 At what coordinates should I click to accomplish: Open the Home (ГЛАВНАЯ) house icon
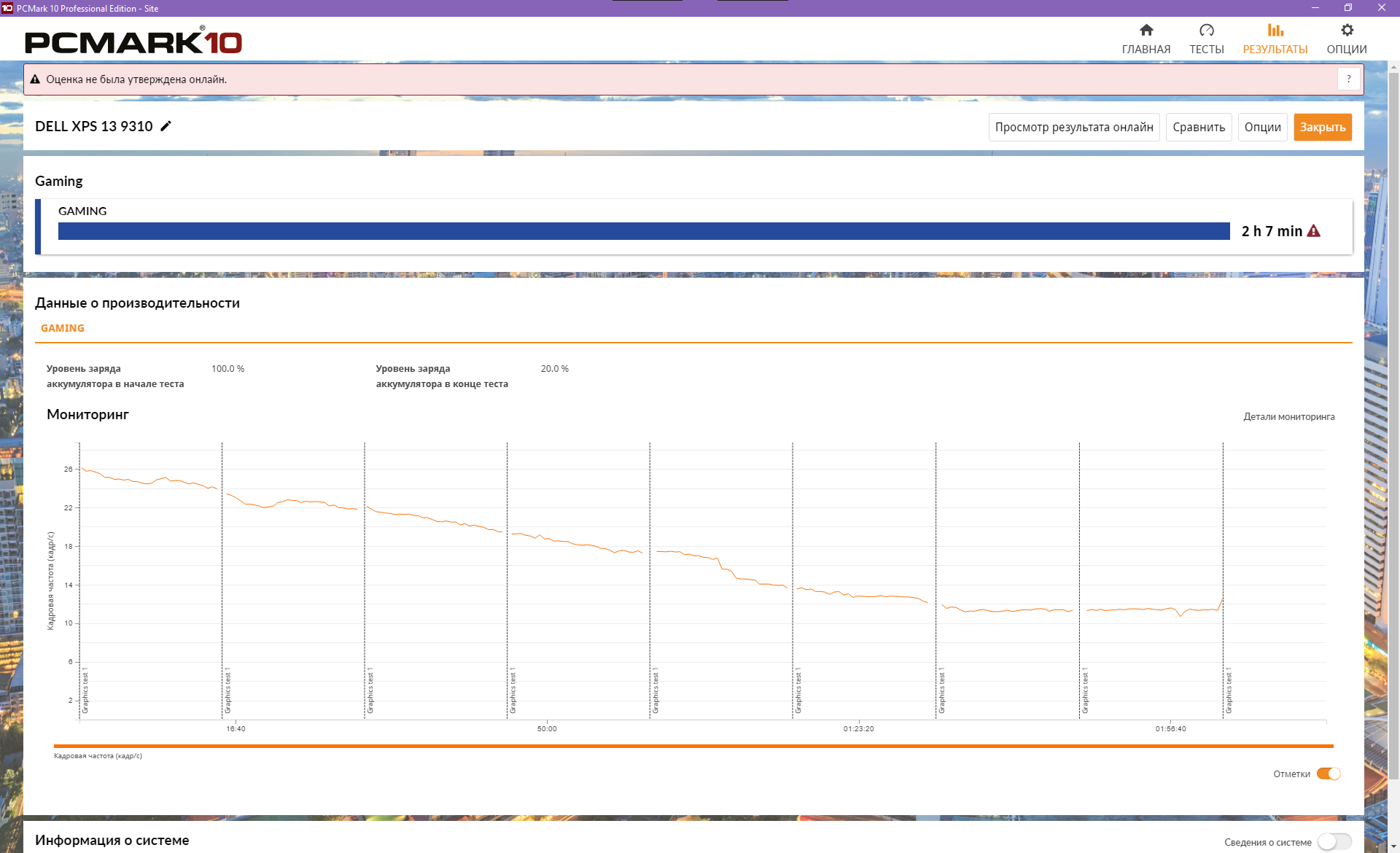click(1146, 31)
